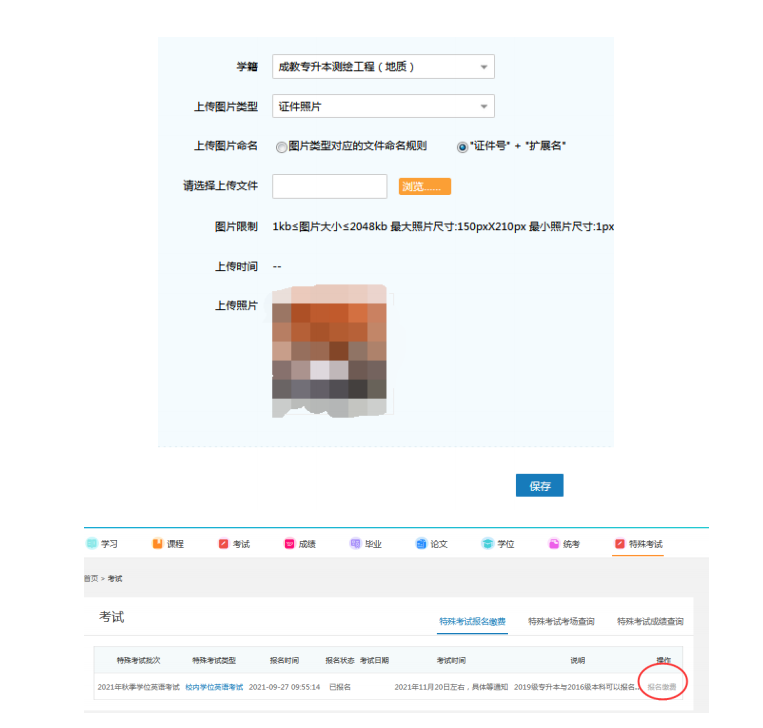Click the uploaded photo thumbnail

coord(329,350)
